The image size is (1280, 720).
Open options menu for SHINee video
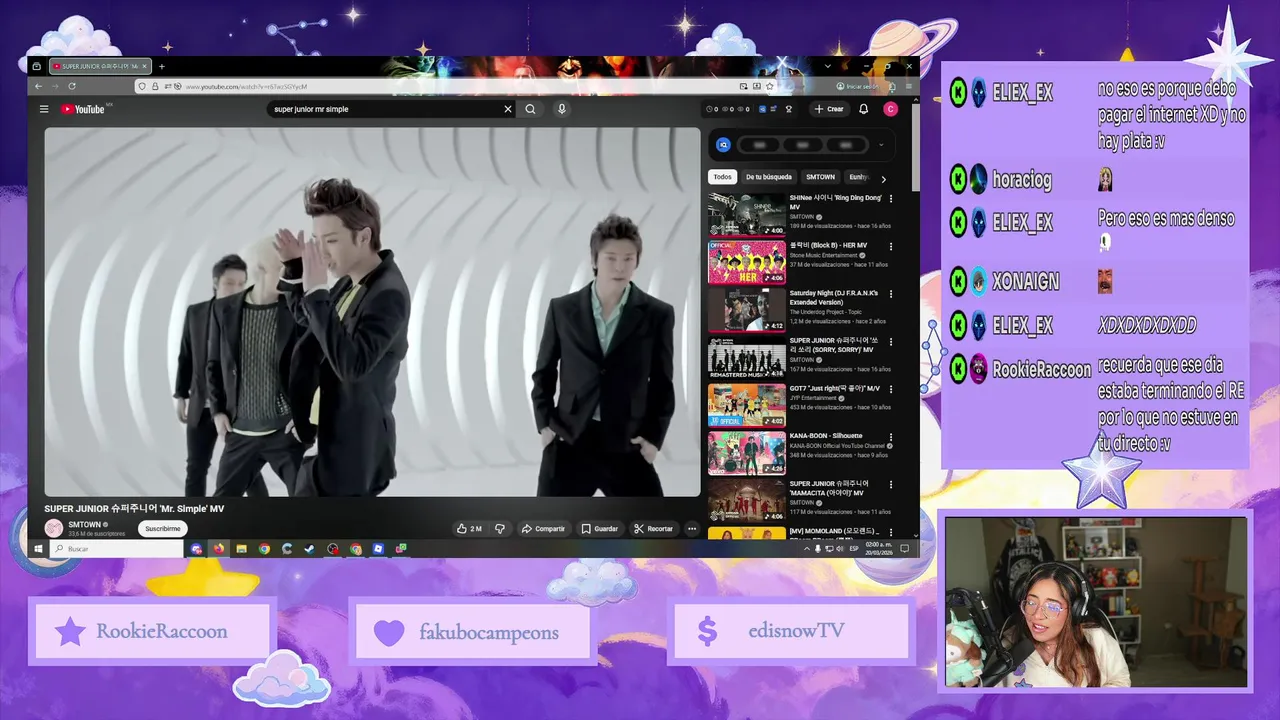(x=891, y=199)
